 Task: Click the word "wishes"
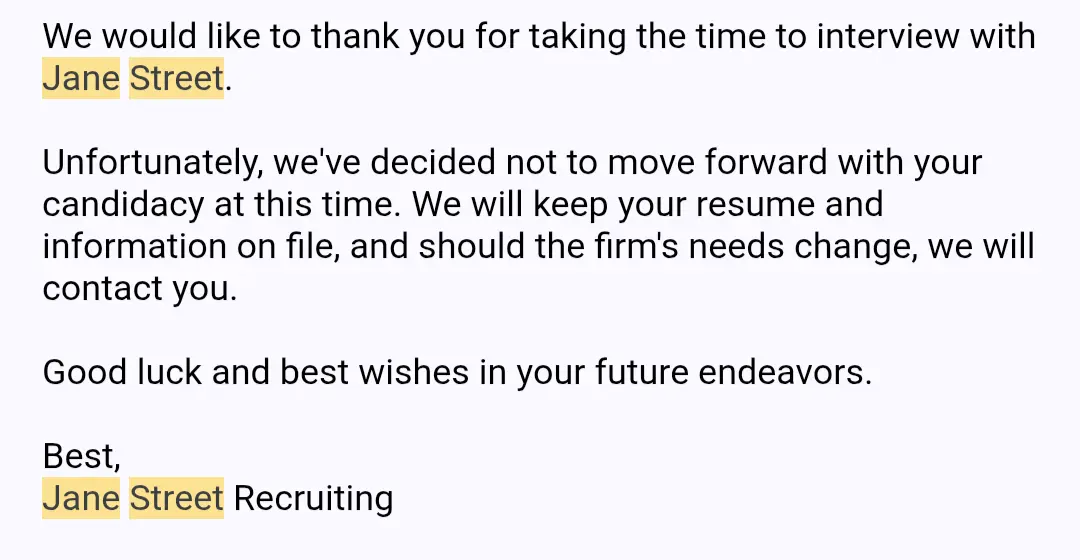point(414,373)
